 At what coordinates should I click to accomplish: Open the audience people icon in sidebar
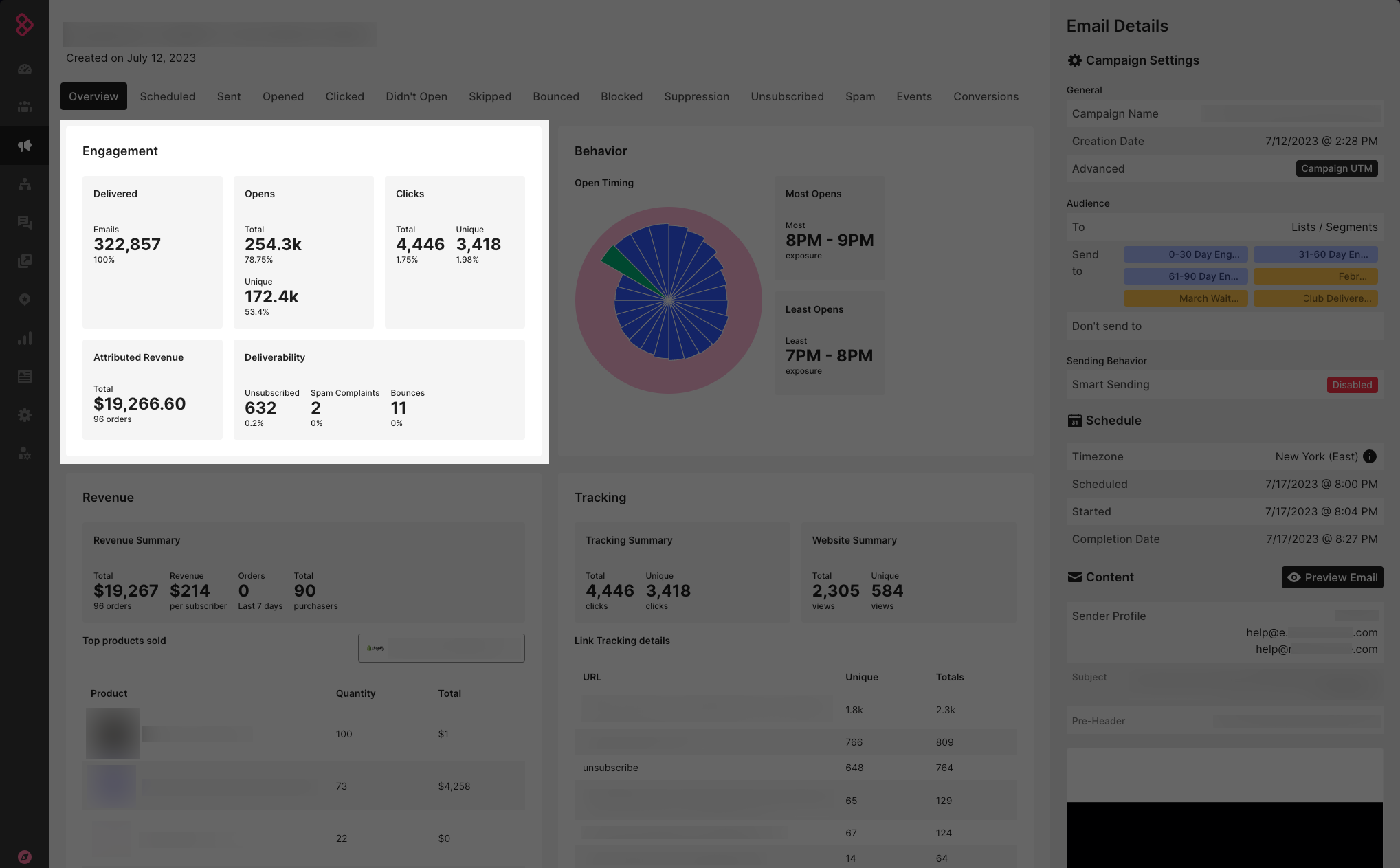coord(25,107)
